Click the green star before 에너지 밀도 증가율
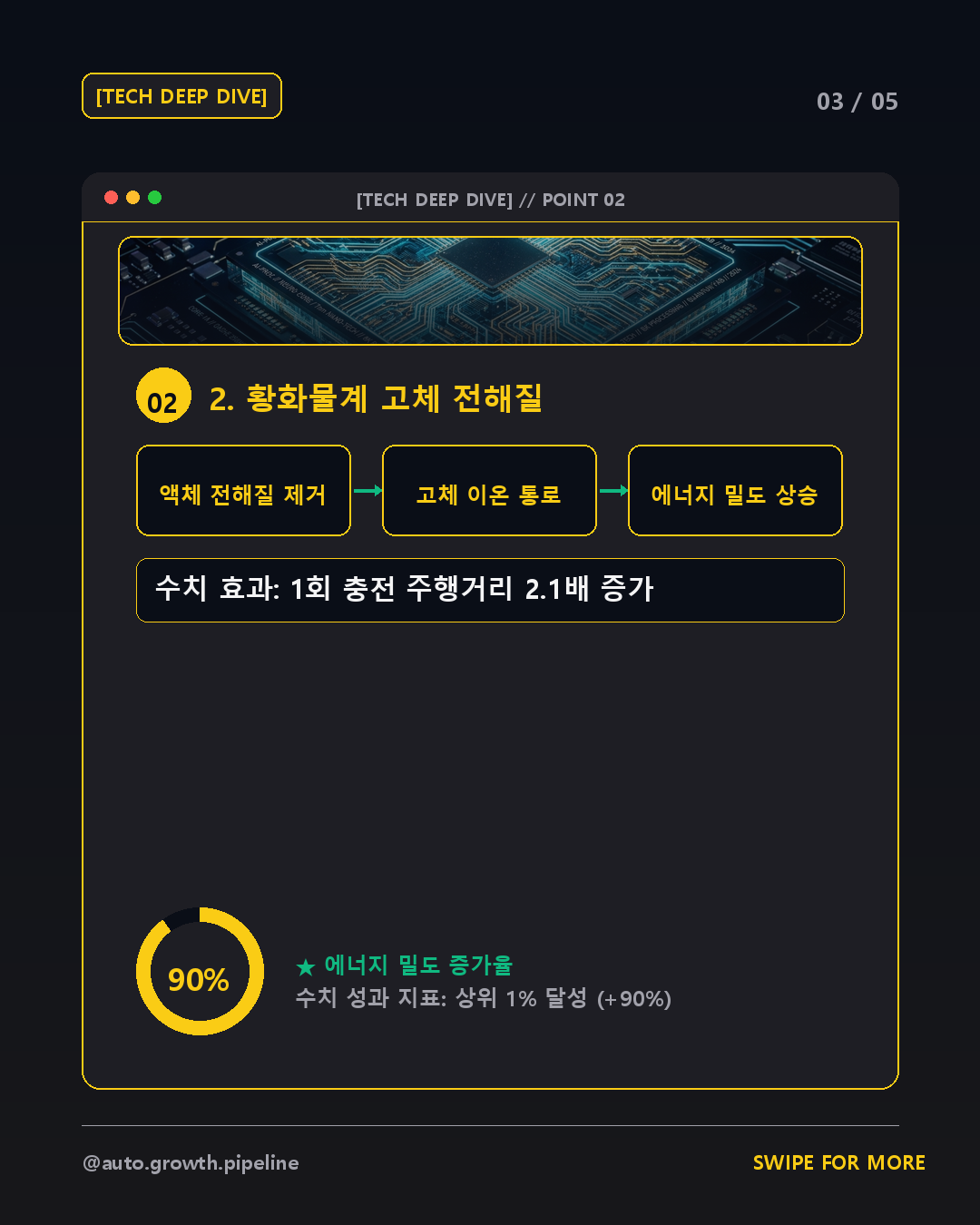The width and height of the screenshot is (980, 1225). pyautogui.click(x=306, y=967)
